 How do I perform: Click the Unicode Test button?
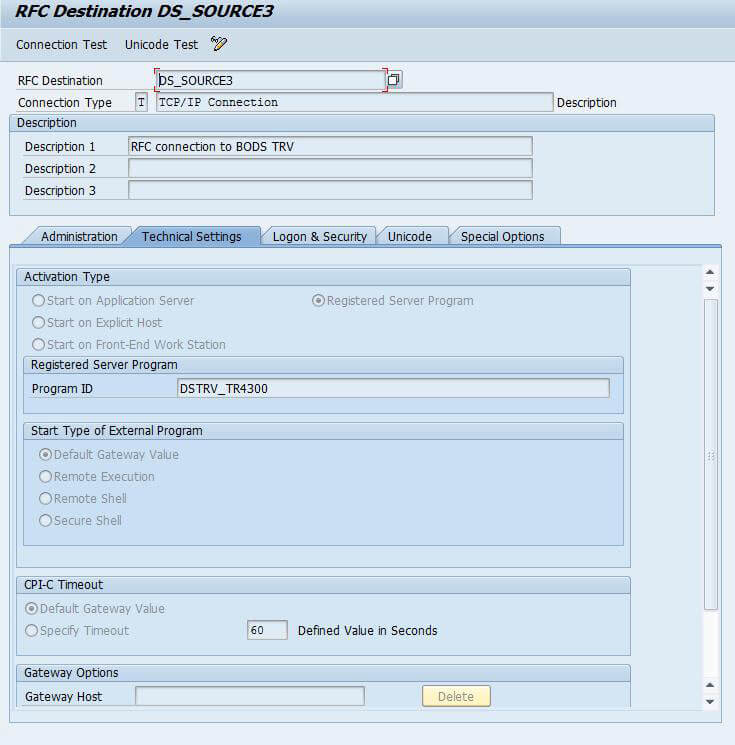(x=161, y=45)
